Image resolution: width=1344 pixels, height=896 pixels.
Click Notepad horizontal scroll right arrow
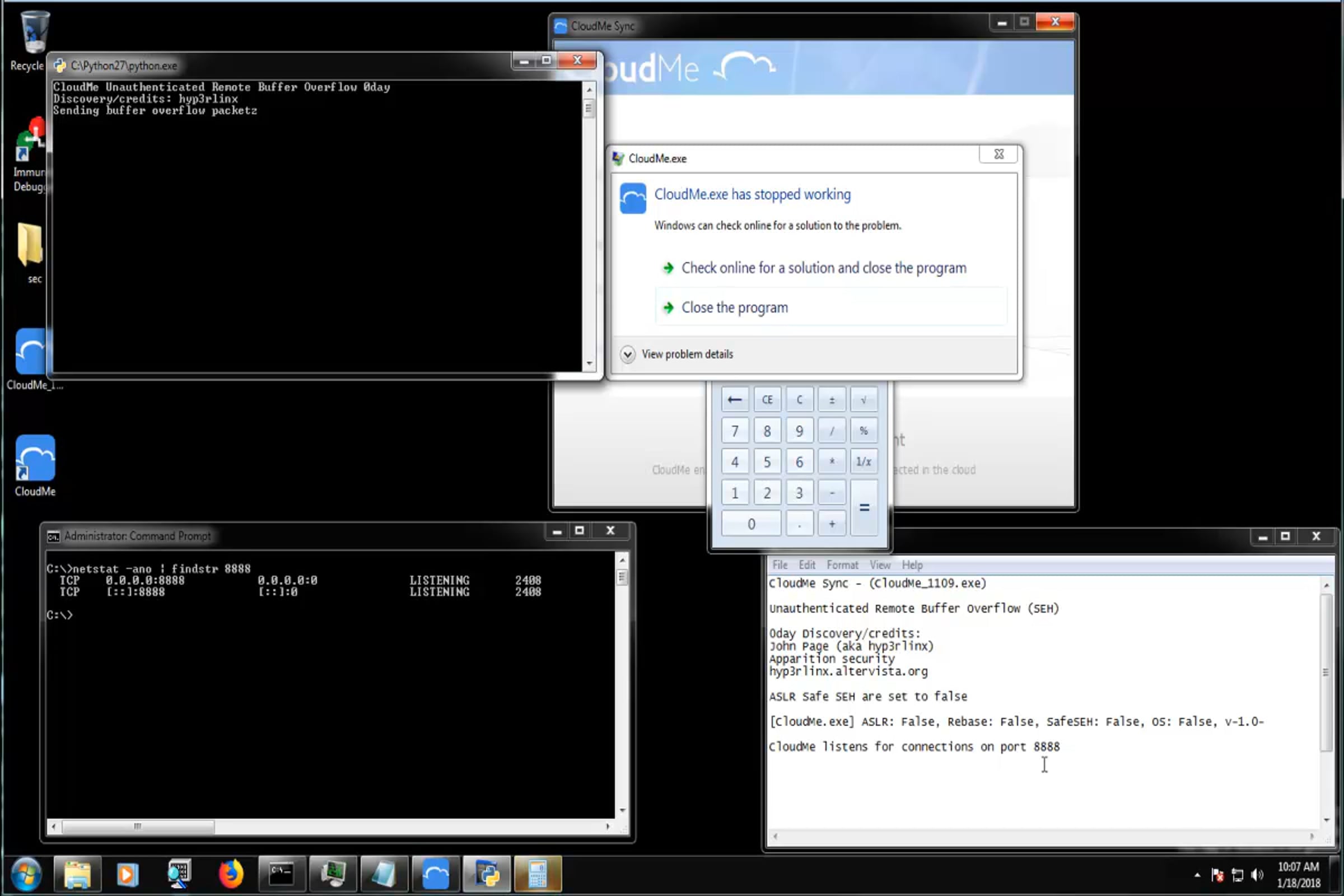(x=1312, y=837)
